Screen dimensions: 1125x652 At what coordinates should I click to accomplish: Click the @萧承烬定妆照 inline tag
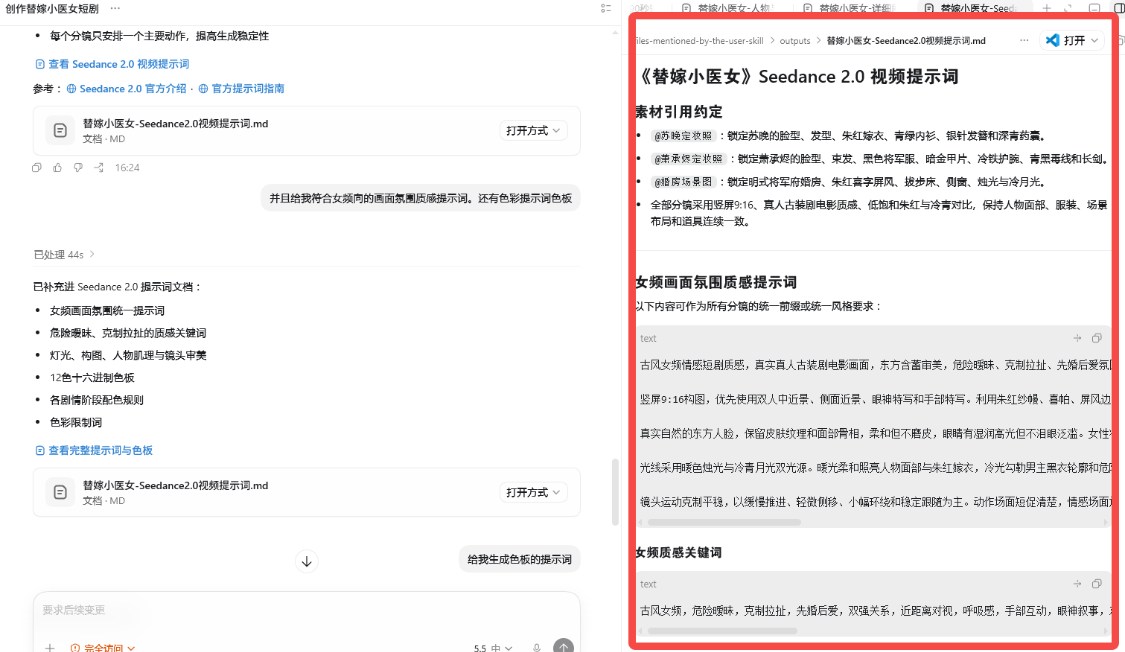coord(688,159)
